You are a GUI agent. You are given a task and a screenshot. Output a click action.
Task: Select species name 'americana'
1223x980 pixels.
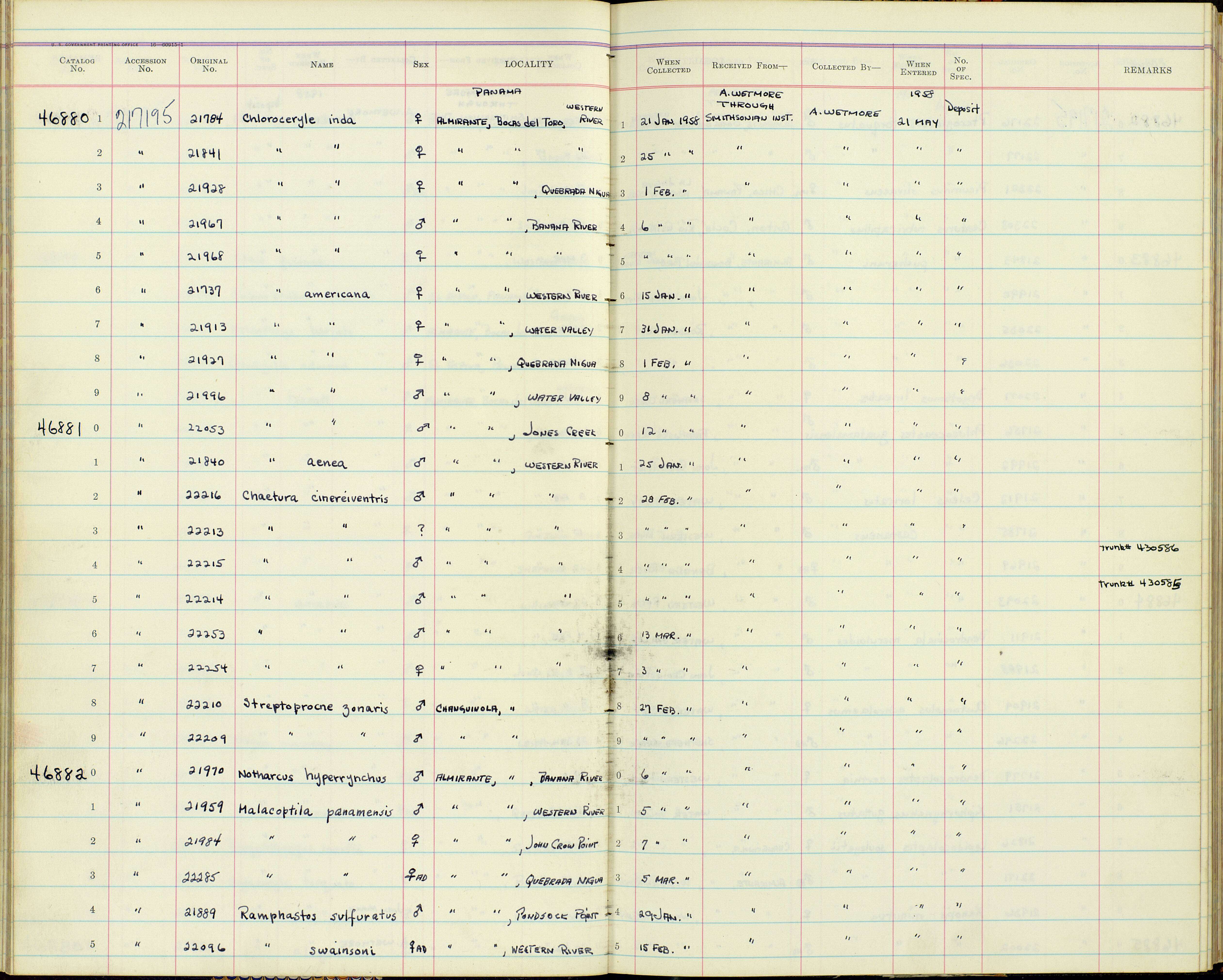337,294
